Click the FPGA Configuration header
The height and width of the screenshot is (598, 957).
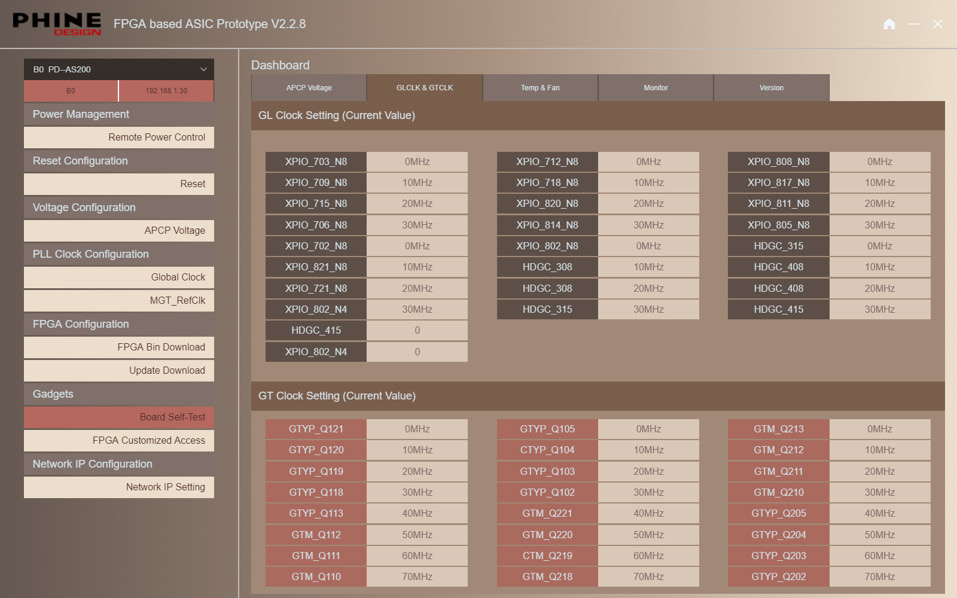(x=119, y=324)
